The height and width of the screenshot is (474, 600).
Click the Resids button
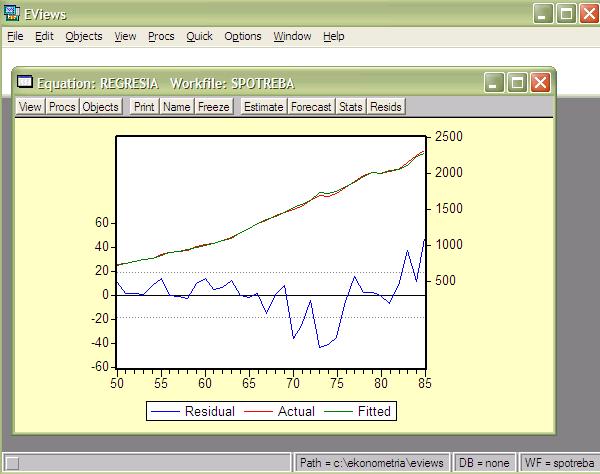click(x=386, y=106)
